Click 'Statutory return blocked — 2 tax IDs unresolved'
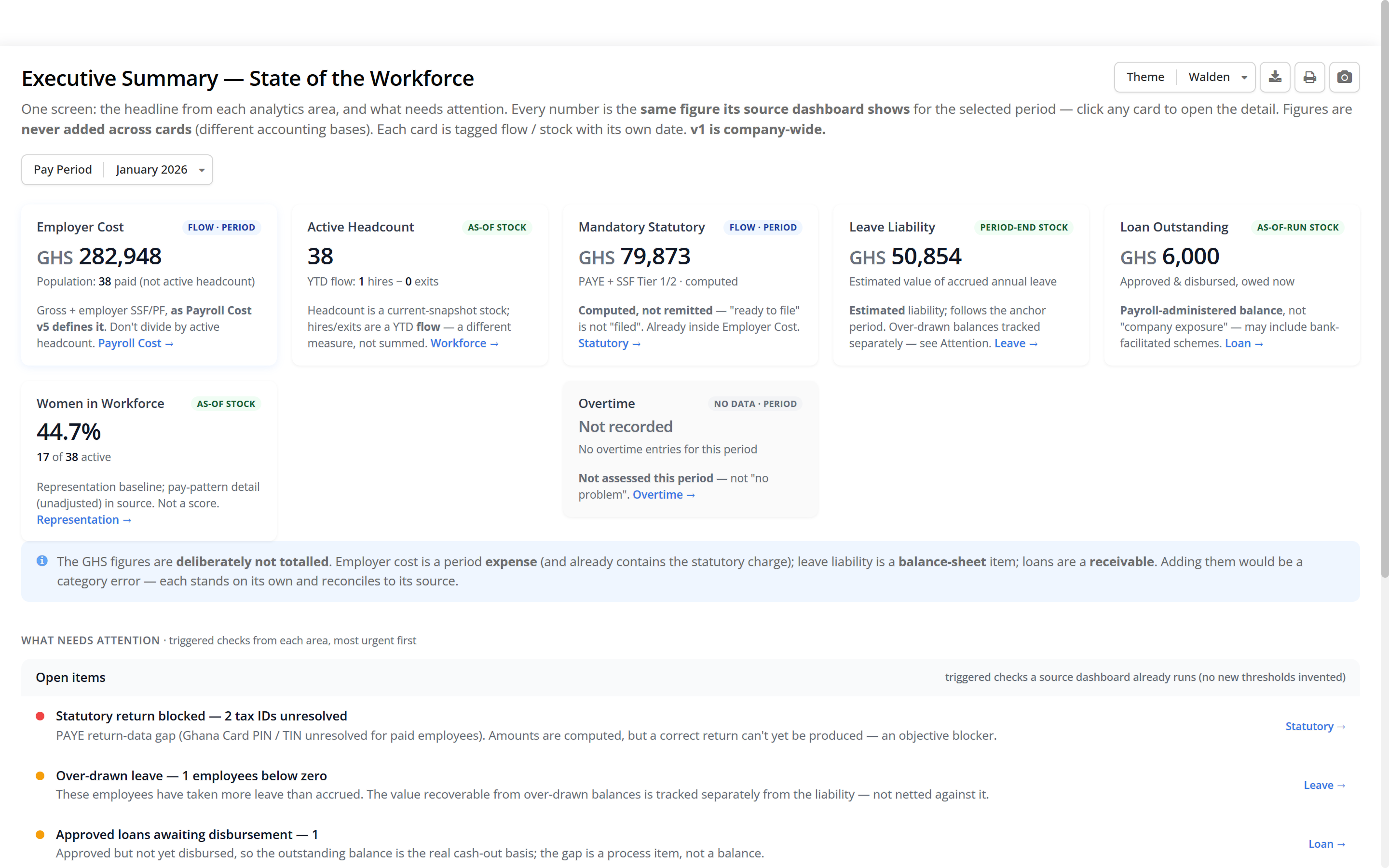Image resolution: width=1389 pixels, height=868 pixels. click(202, 716)
